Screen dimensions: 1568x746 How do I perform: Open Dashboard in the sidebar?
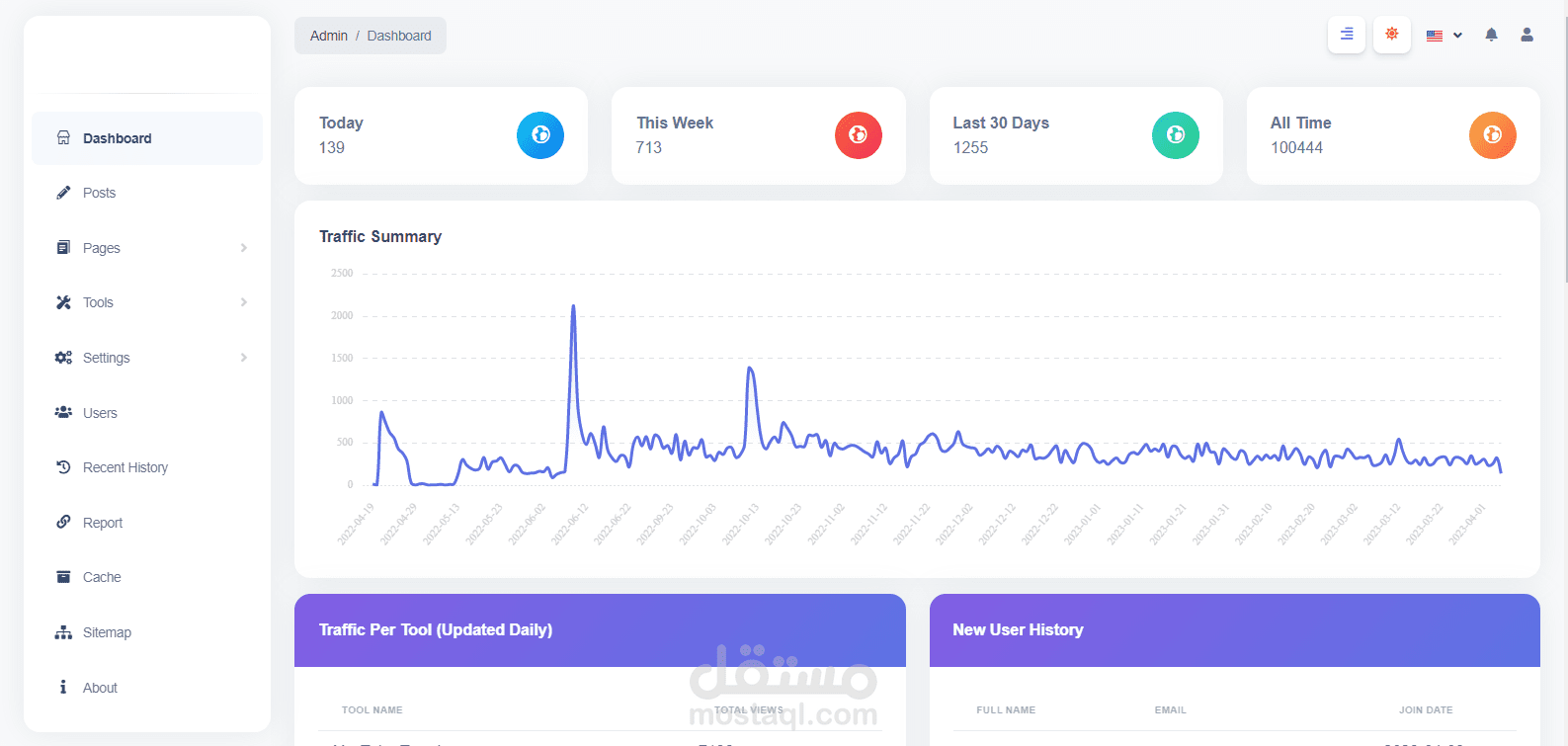pyautogui.click(x=147, y=138)
